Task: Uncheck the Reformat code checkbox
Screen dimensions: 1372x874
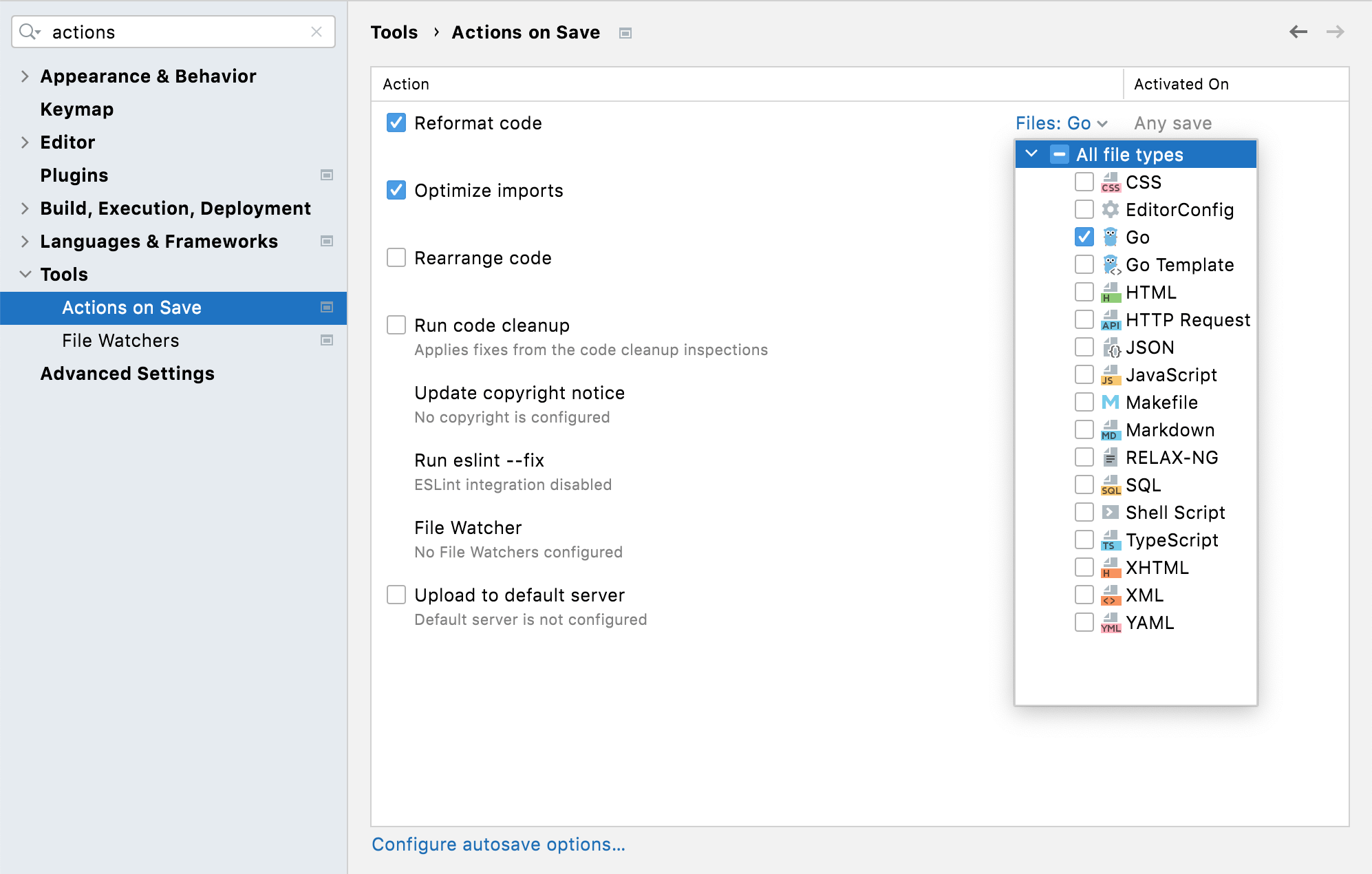Action: pyautogui.click(x=396, y=123)
